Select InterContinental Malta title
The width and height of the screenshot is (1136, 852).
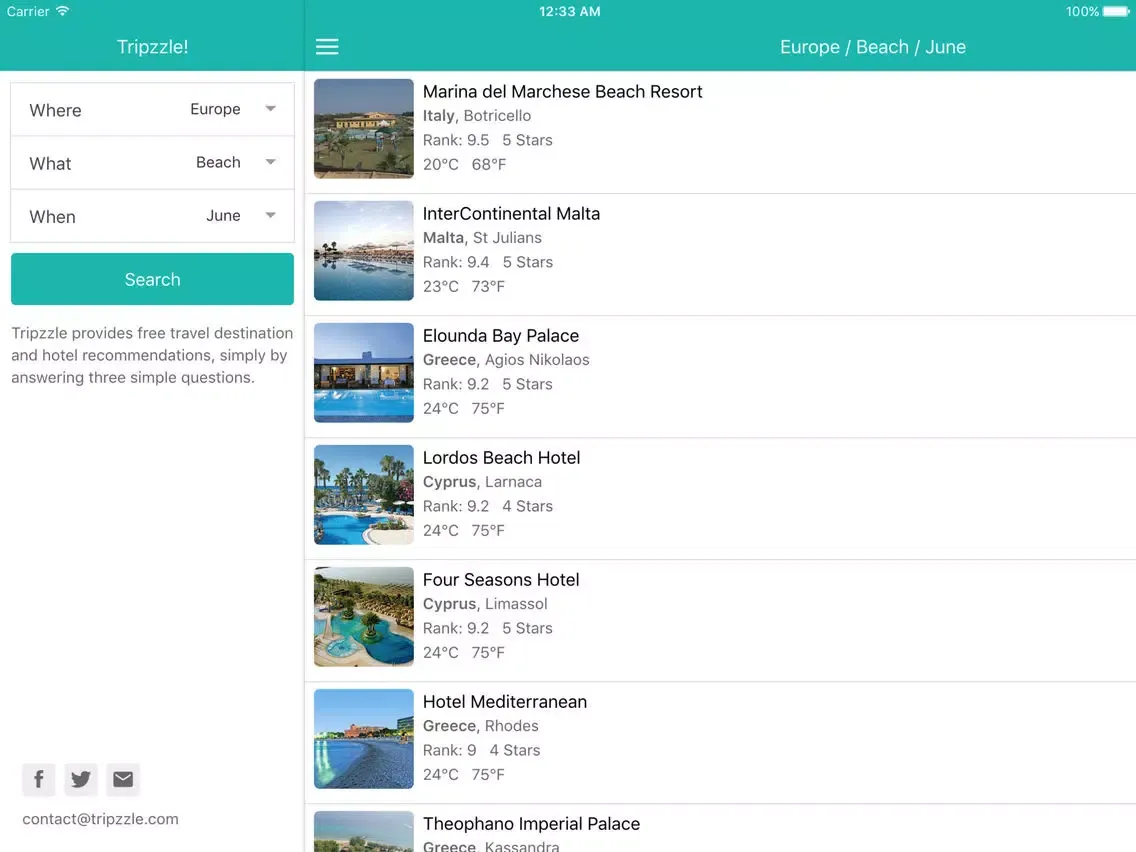tap(511, 214)
